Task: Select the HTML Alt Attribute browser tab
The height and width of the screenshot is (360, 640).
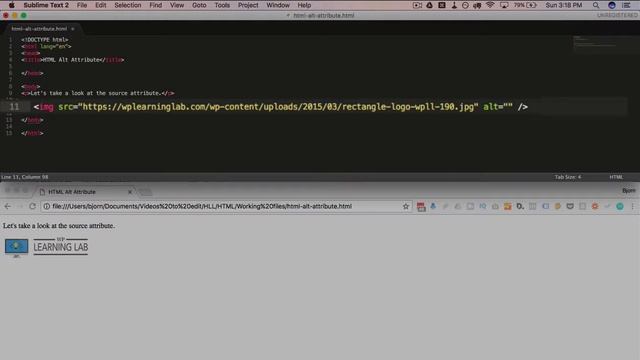Action: coord(86,192)
